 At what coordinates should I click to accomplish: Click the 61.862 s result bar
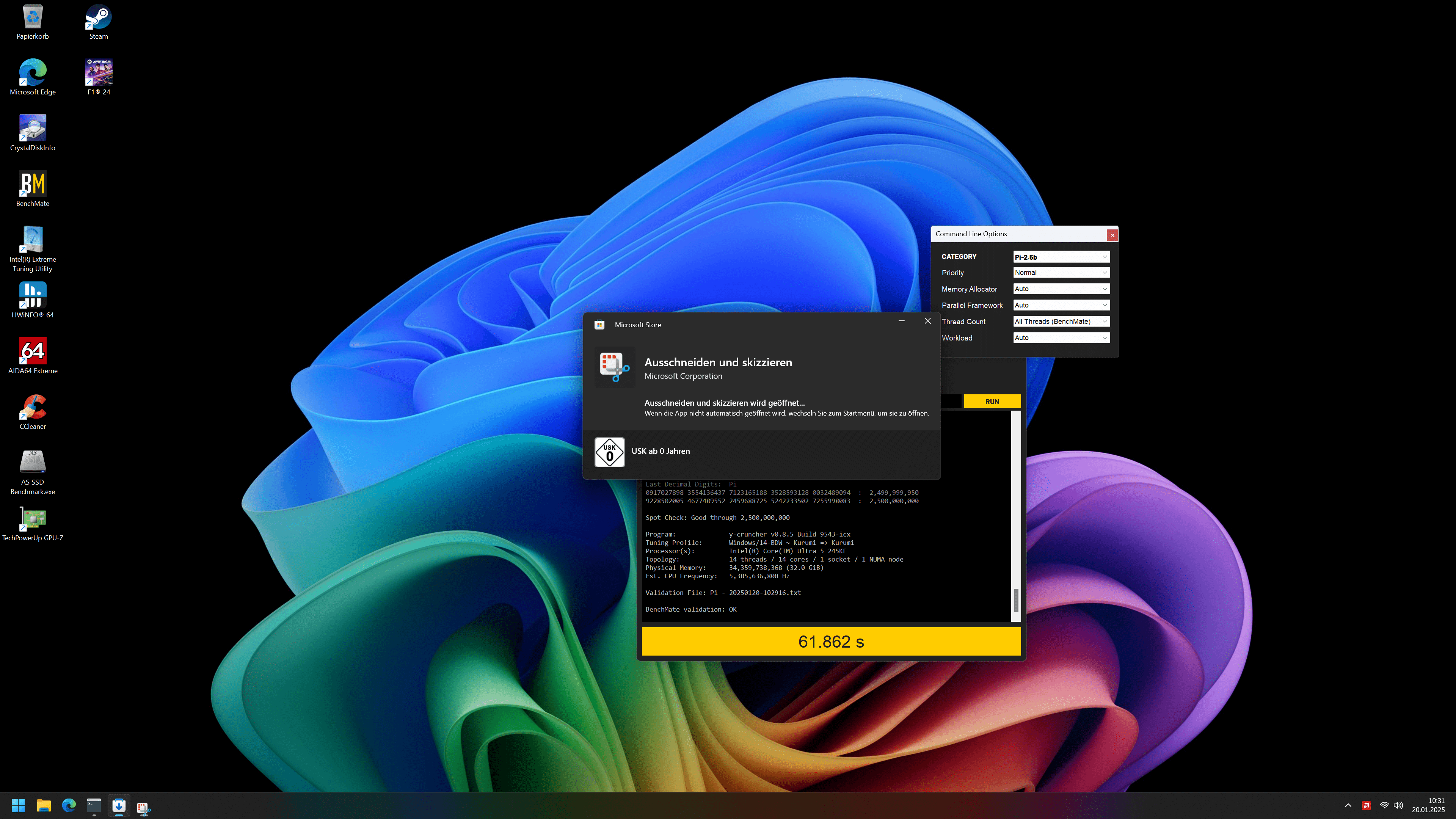coord(831,642)
